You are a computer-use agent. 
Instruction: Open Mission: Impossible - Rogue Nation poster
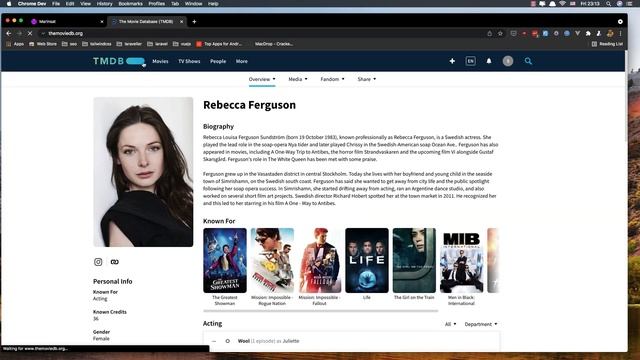[x=272, y=260]
